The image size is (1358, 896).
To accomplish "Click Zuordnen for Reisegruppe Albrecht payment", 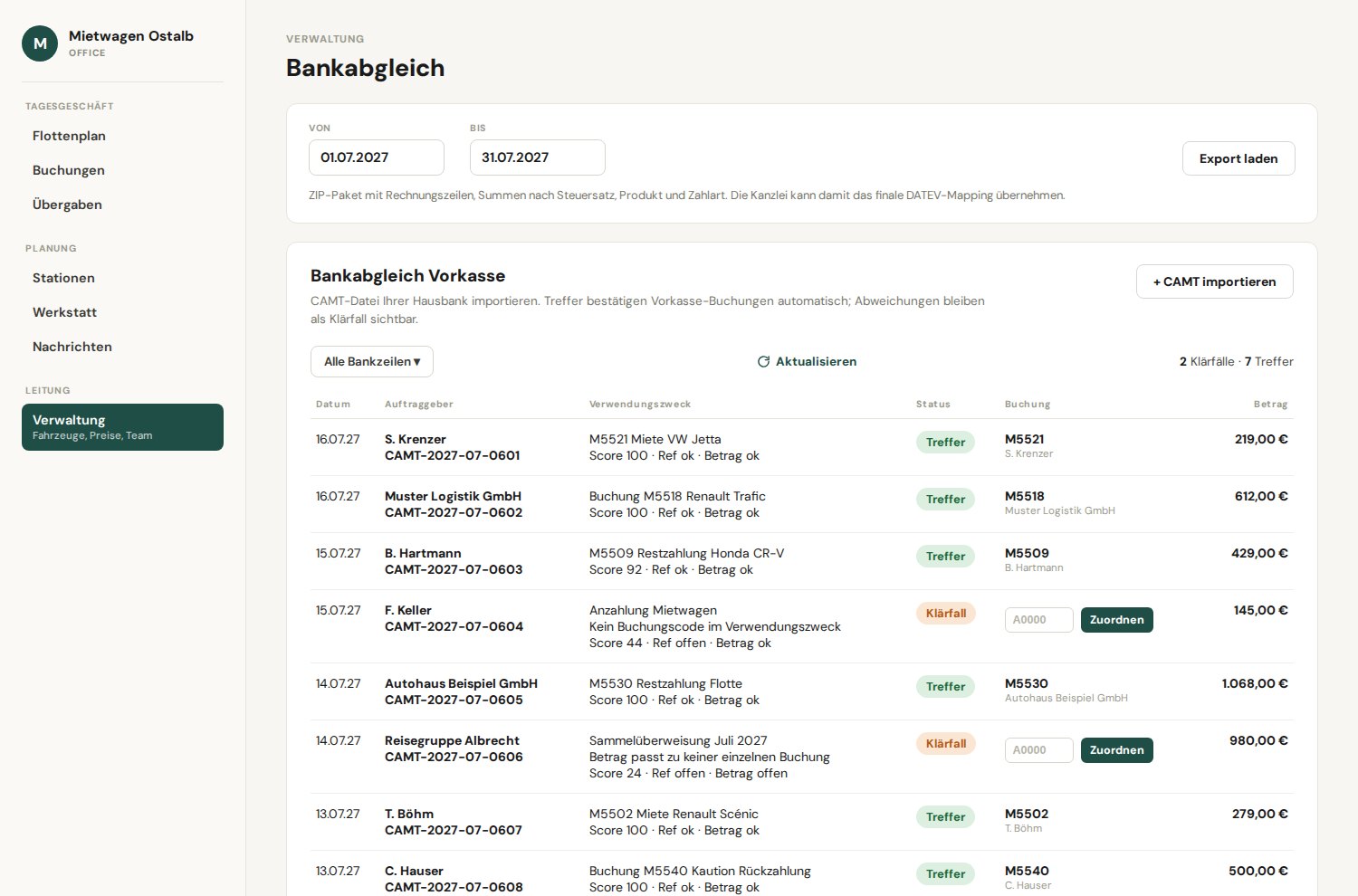I will [1117, 750].
